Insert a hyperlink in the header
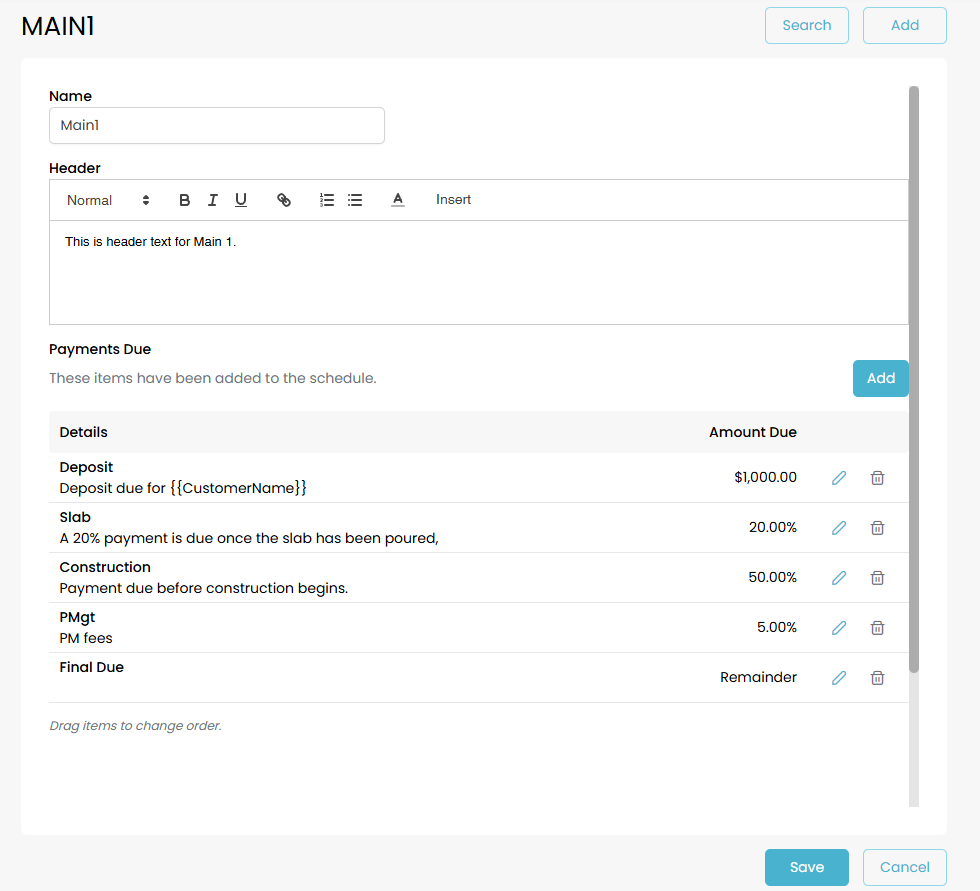Viewport: 980px width, 891px height. click(284, 200)
